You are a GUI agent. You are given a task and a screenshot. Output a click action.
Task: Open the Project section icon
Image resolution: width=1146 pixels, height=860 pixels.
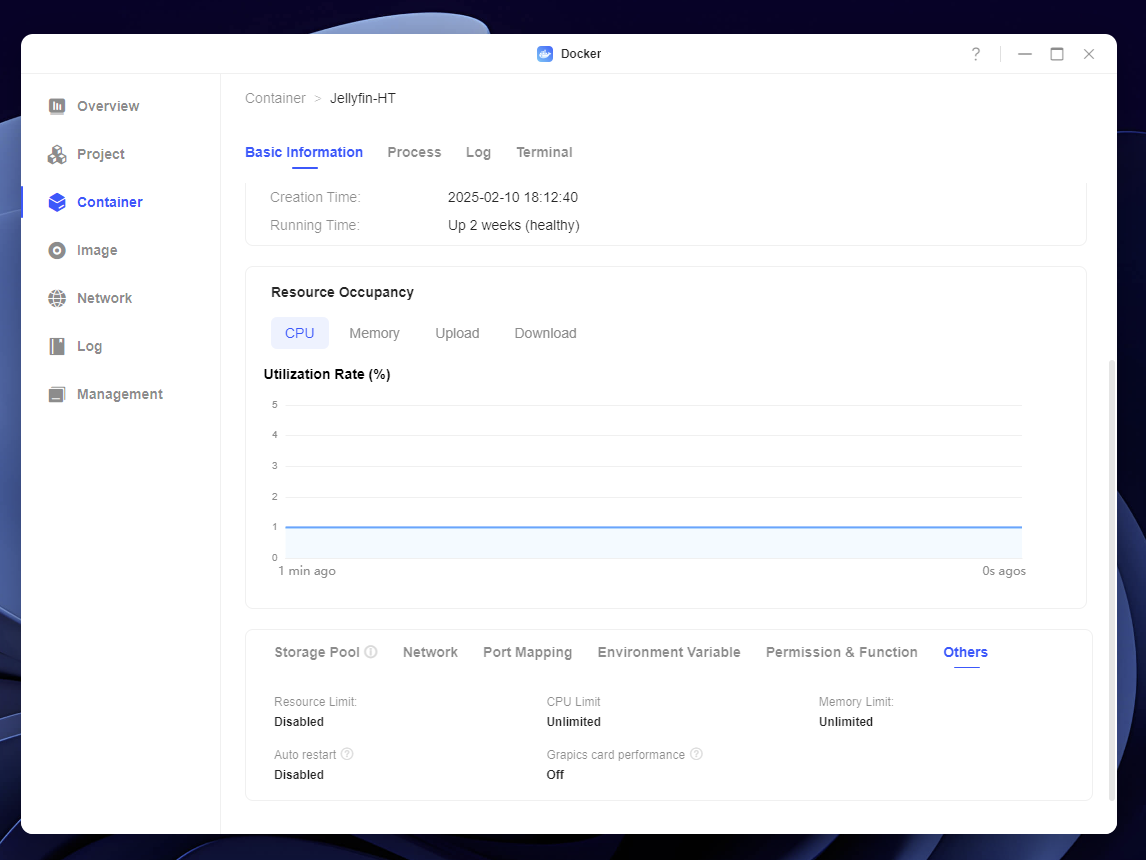[57, 154]
